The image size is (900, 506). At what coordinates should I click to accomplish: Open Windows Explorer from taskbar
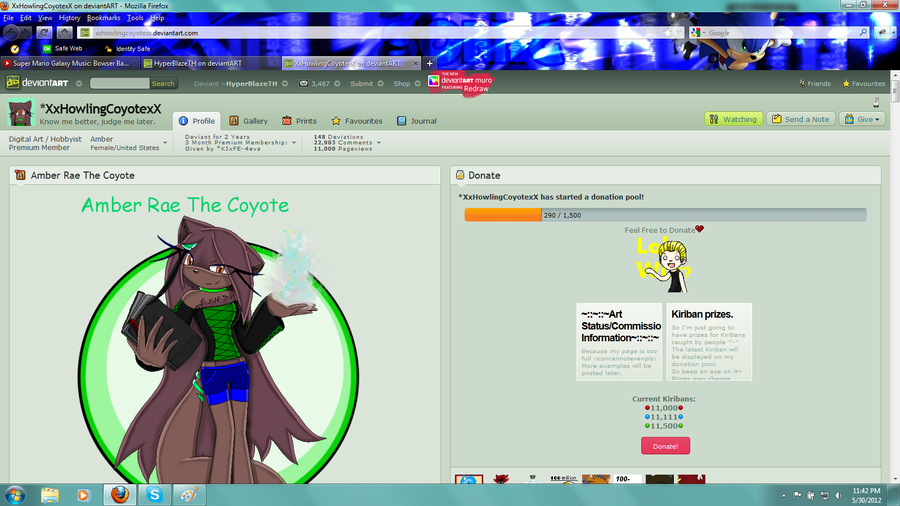point(50,495)
